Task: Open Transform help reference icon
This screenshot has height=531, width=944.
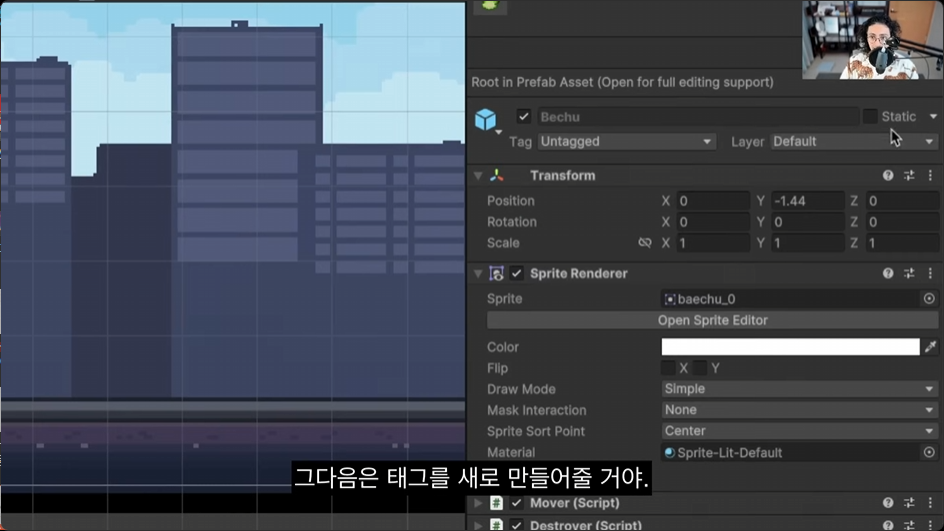Action: pyautogui.click(x=888, y=175)
